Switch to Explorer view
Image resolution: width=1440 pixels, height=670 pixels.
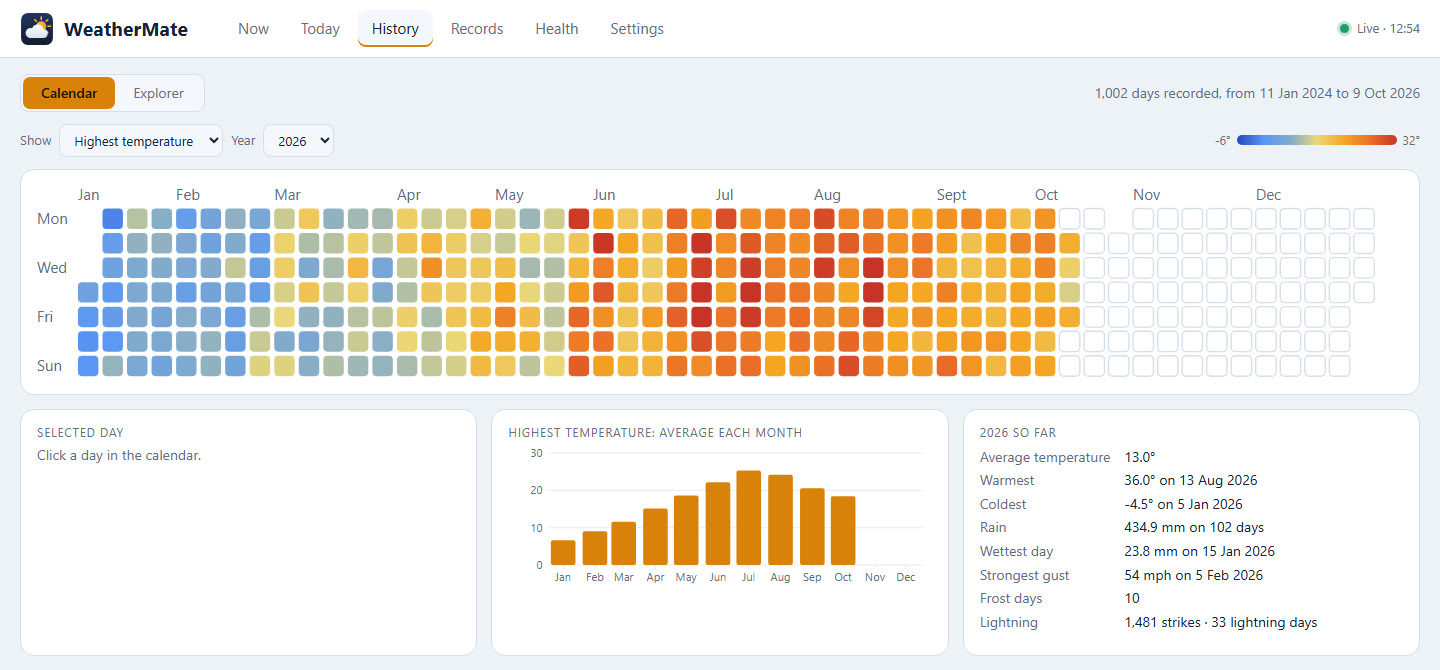click(x=159, y=93)
